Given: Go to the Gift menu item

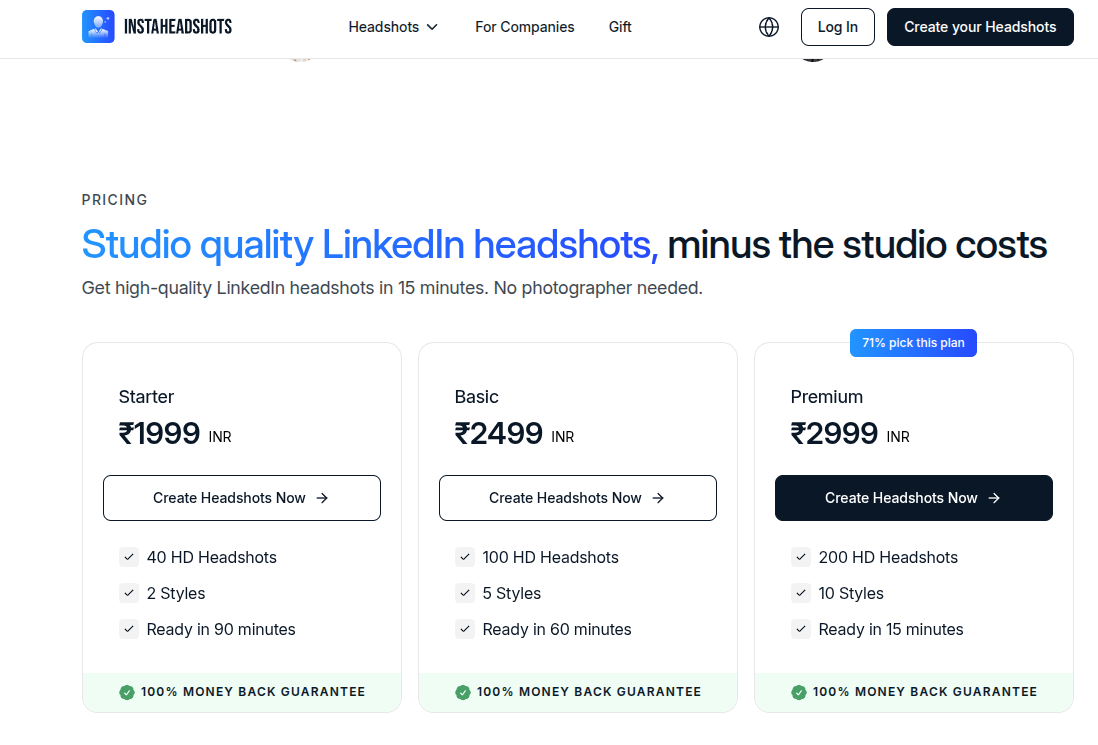Looking at the screenshot, I should click(x=620, y=27).
